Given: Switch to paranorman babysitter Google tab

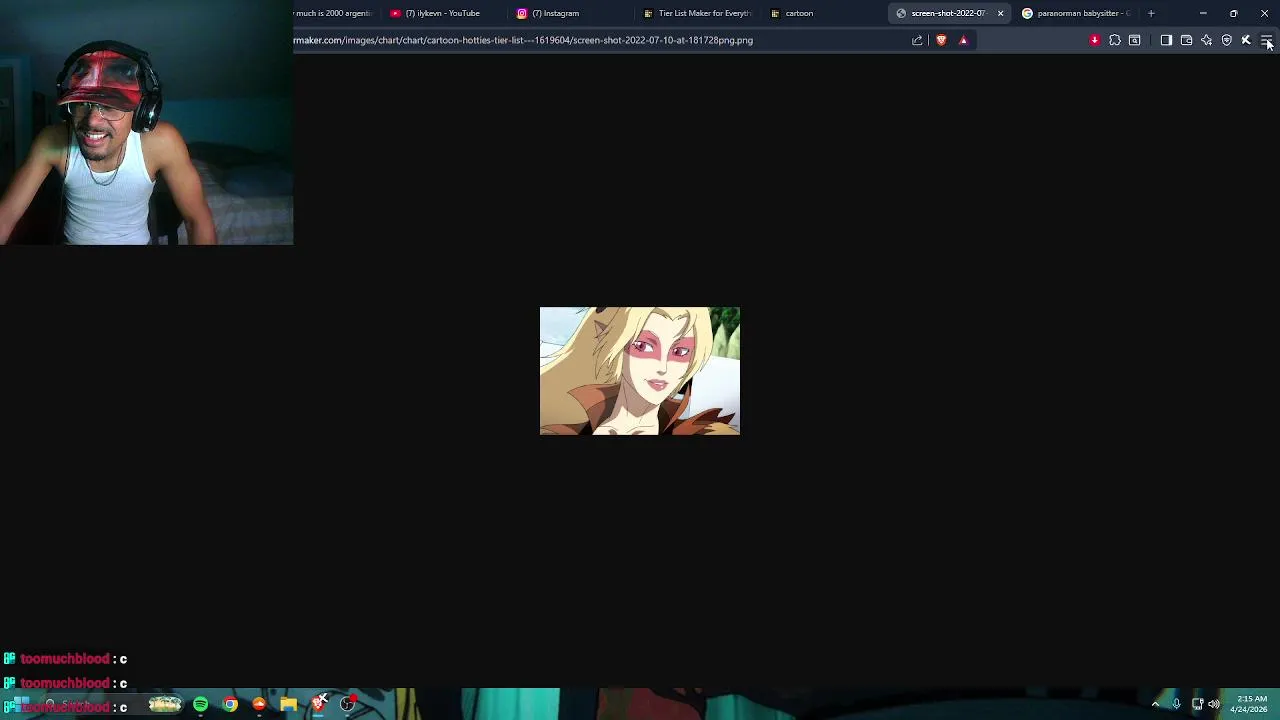Looking at the screenshot, I should point(1077,13).
